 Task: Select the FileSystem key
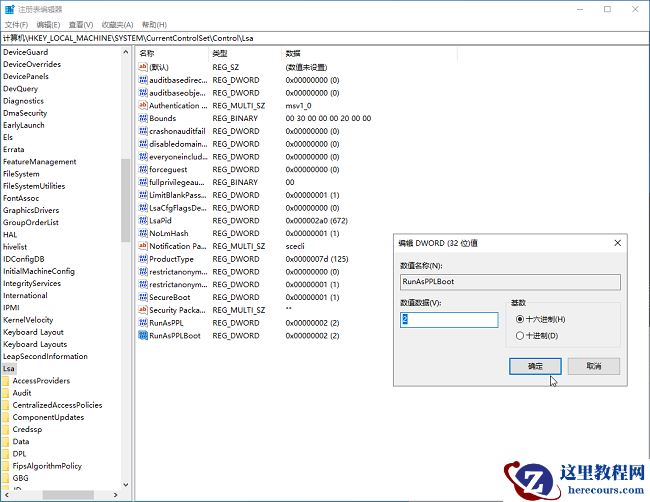click(x=21, y=174)
